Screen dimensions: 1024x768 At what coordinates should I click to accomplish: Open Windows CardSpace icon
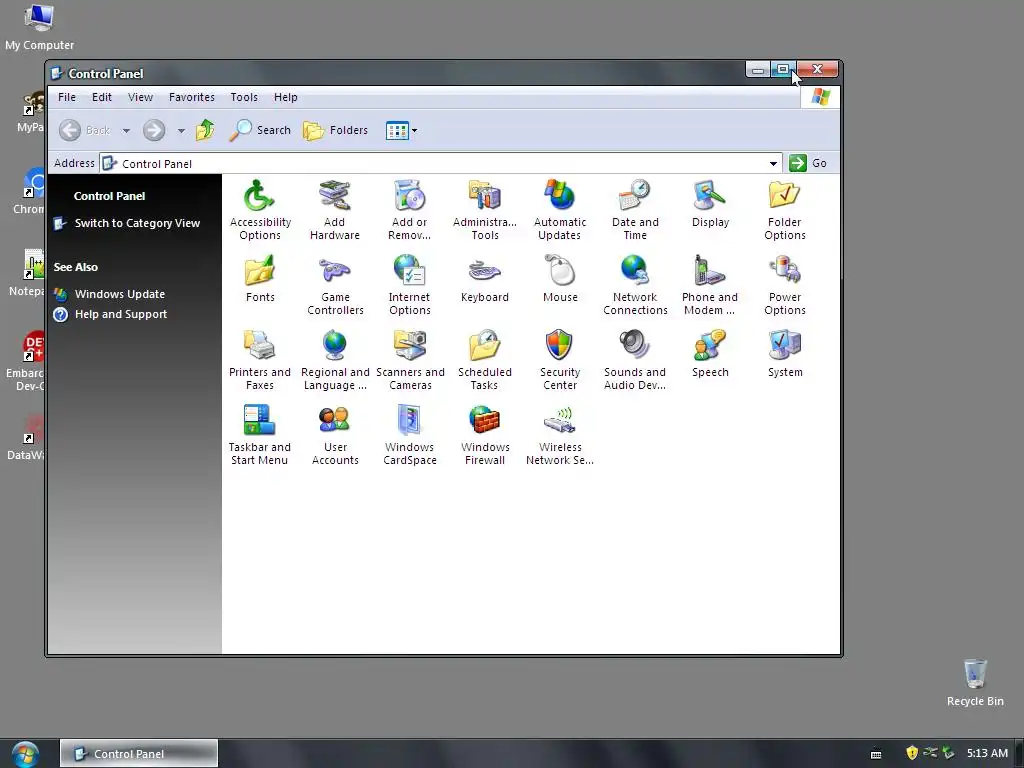click(409, 435)
